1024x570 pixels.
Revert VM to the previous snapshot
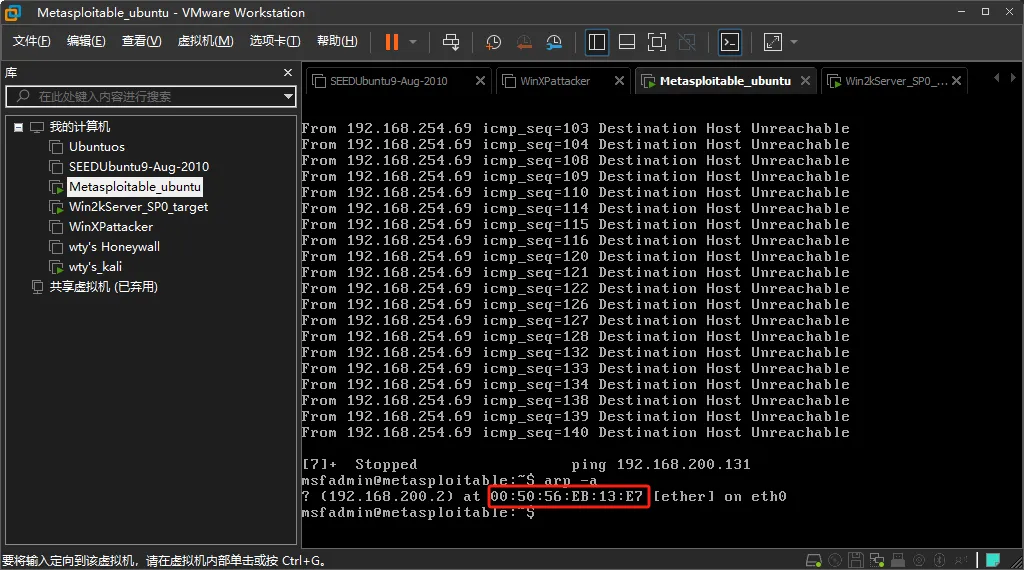(524, 42)
